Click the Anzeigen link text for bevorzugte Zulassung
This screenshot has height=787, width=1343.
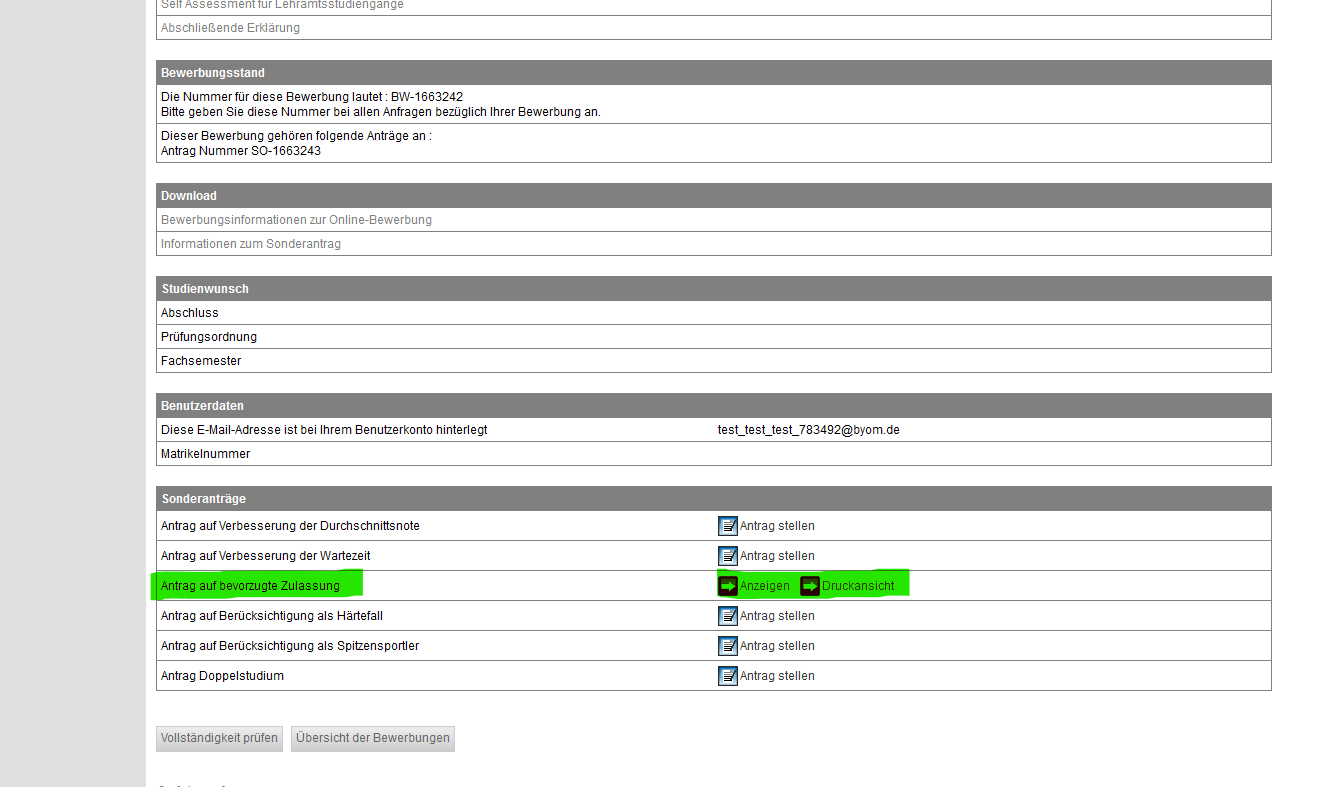click(764, 586)
